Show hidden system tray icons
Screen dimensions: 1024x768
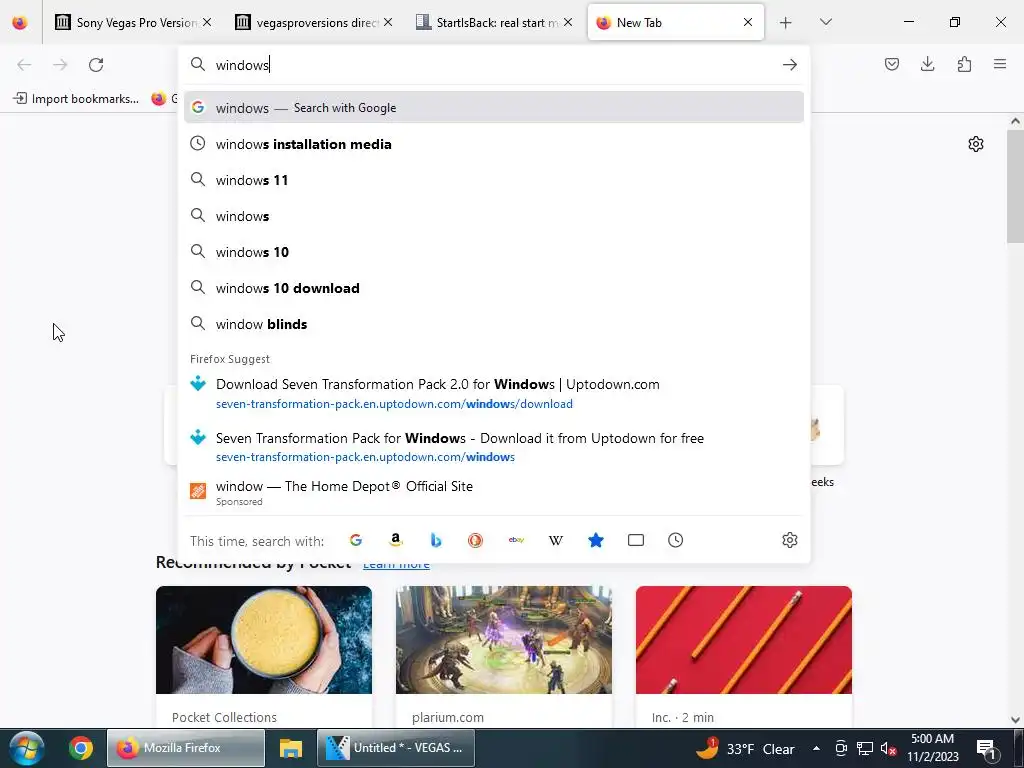coord(816,748)
